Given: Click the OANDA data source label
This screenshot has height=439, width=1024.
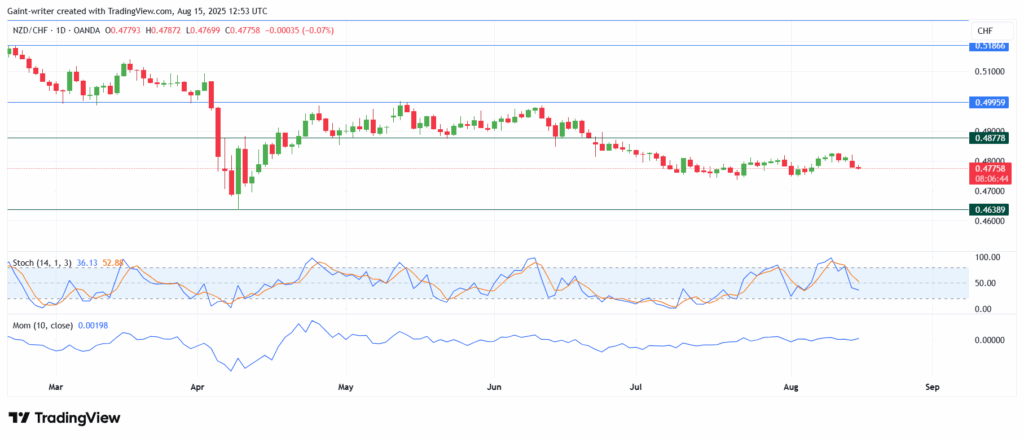Looking at the screenshot, I should (x=88, y=30).
